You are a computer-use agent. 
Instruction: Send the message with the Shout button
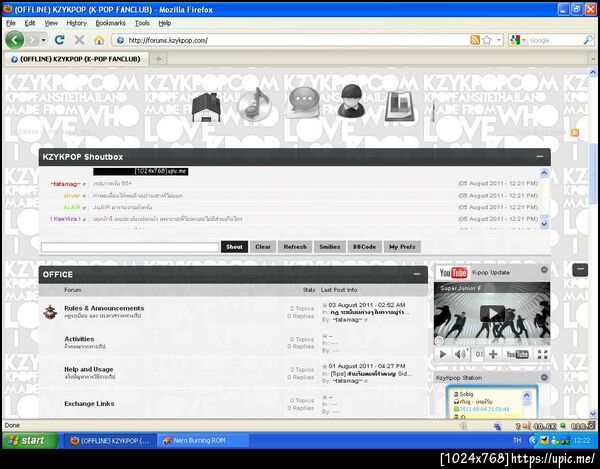click(x=234, y=247)
